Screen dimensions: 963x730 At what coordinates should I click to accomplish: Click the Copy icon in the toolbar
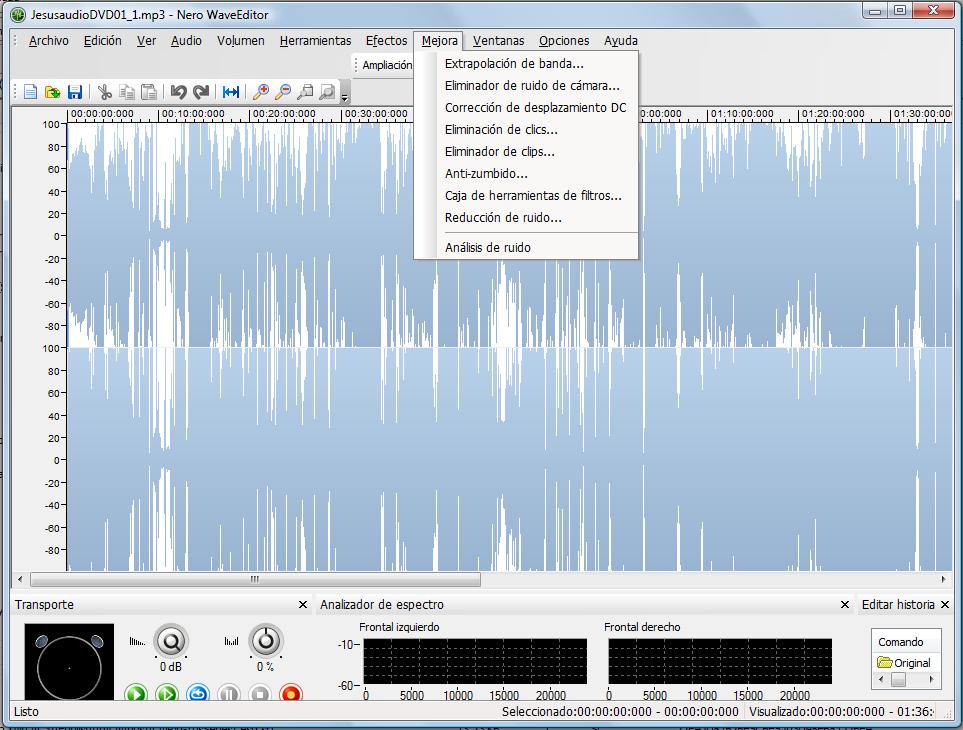click(127, 92)
